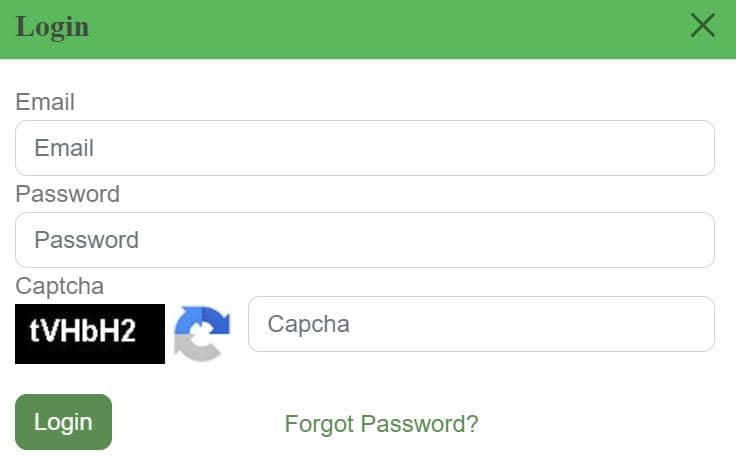736x470 pixels.
Task: Click the Email field label
Action: [45, 102]
